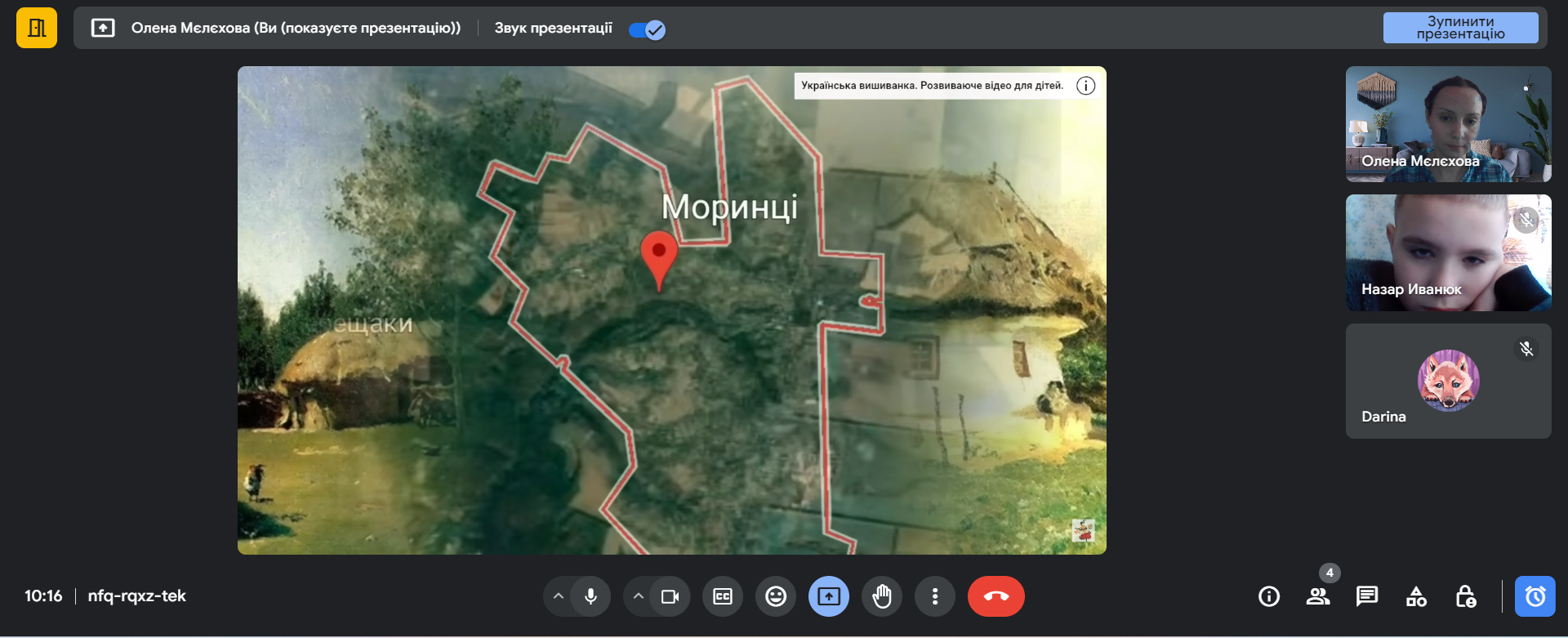The image size is (1568, 638).
Task: Expand camera video settings chevron
Action: tap(639, 596)
